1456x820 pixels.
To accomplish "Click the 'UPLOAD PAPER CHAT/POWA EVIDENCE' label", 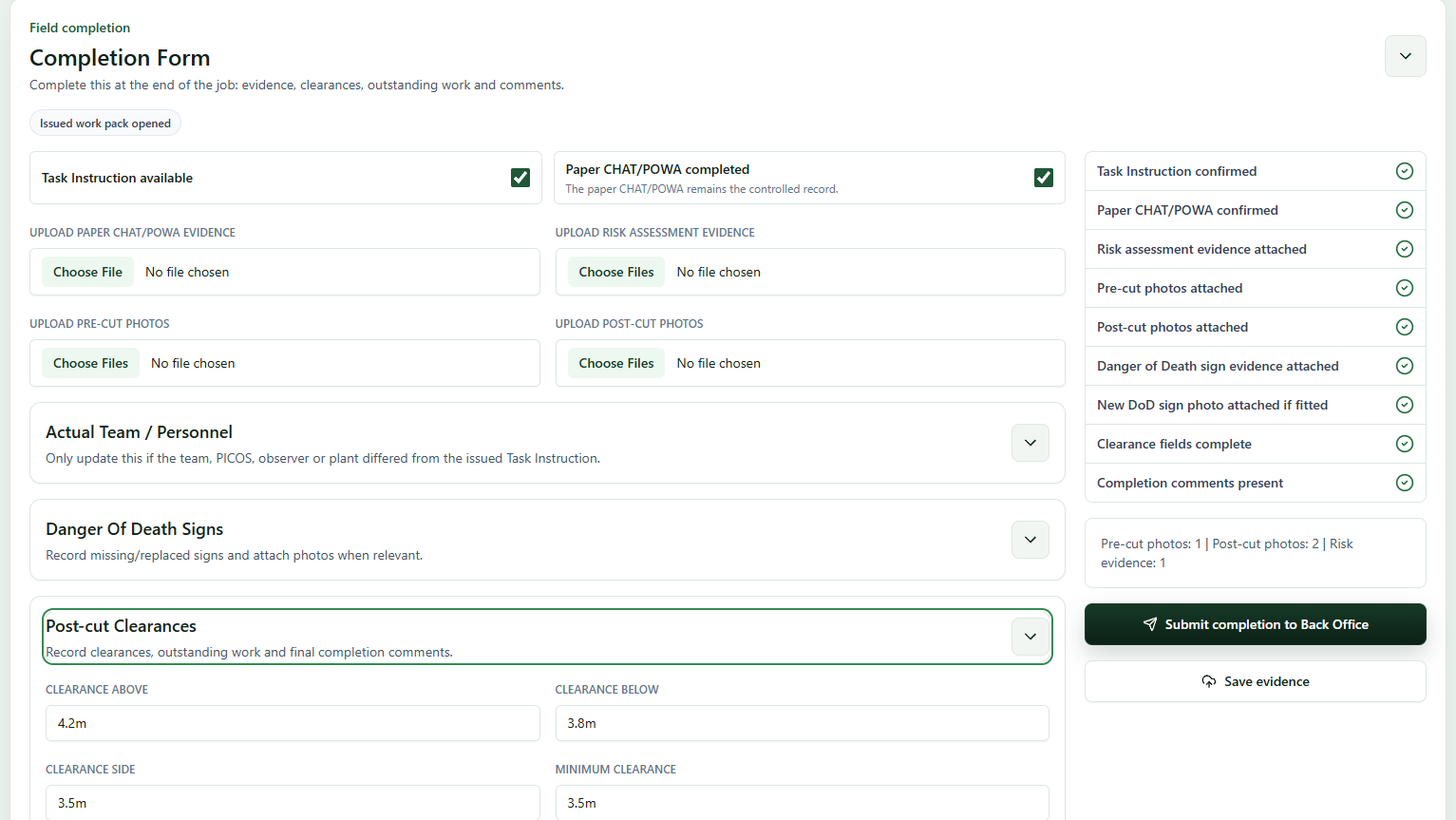I will [132, 233].
